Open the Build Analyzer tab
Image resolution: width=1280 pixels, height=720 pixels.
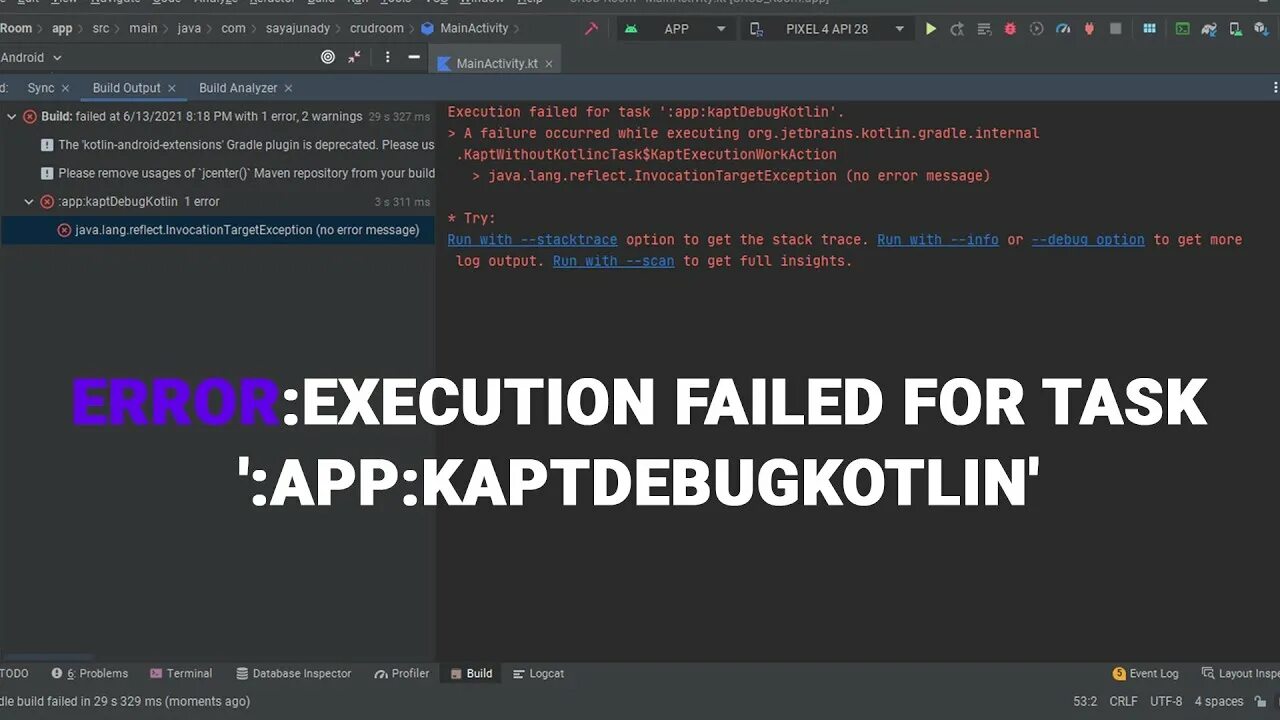coord(238,88)
